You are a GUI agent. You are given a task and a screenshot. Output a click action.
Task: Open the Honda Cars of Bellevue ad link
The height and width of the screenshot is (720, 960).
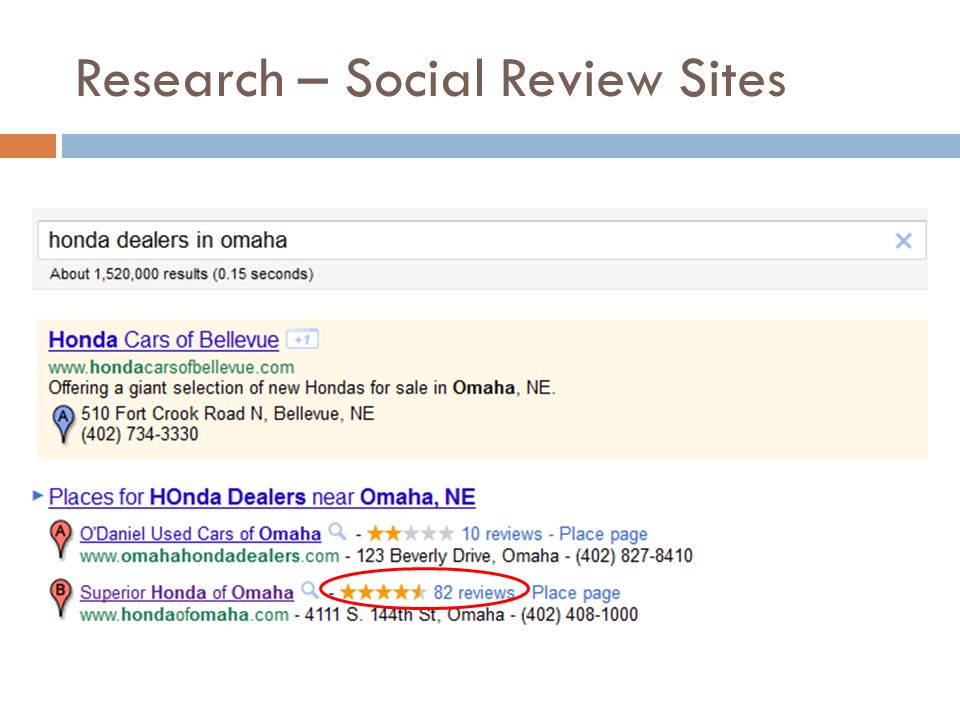[163, 340]
